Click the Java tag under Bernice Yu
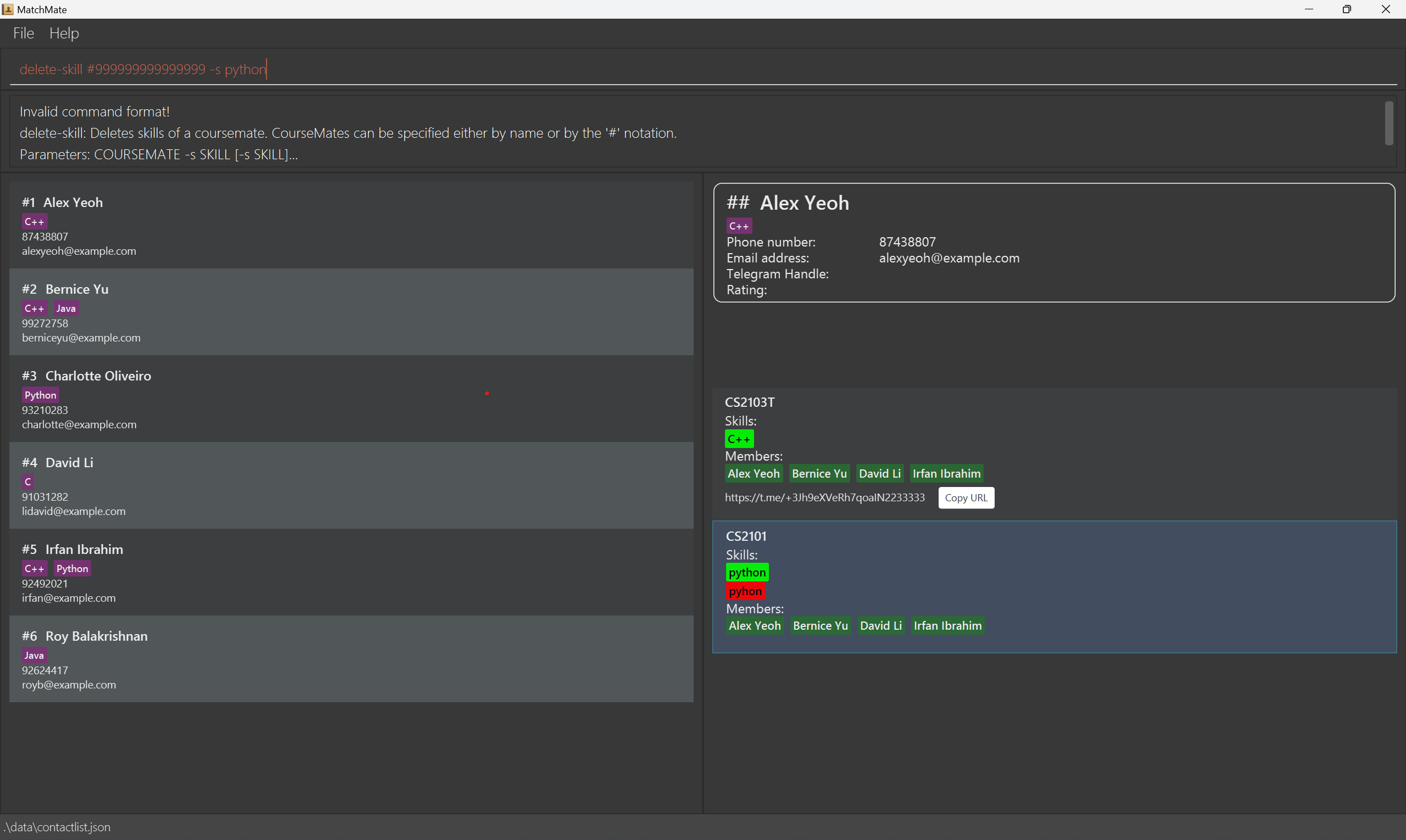The width and height of the screenshot is (1406, 840). [x=66, y=309]
